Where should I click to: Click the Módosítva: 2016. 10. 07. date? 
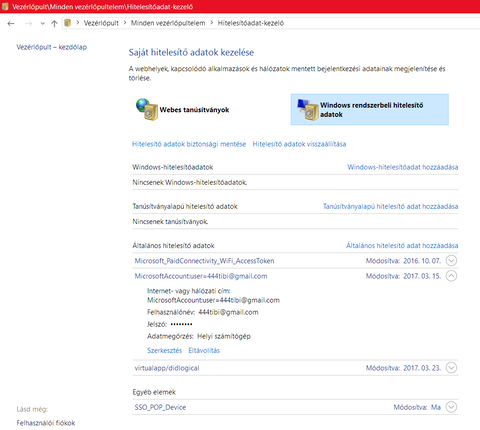coord(403,261)
